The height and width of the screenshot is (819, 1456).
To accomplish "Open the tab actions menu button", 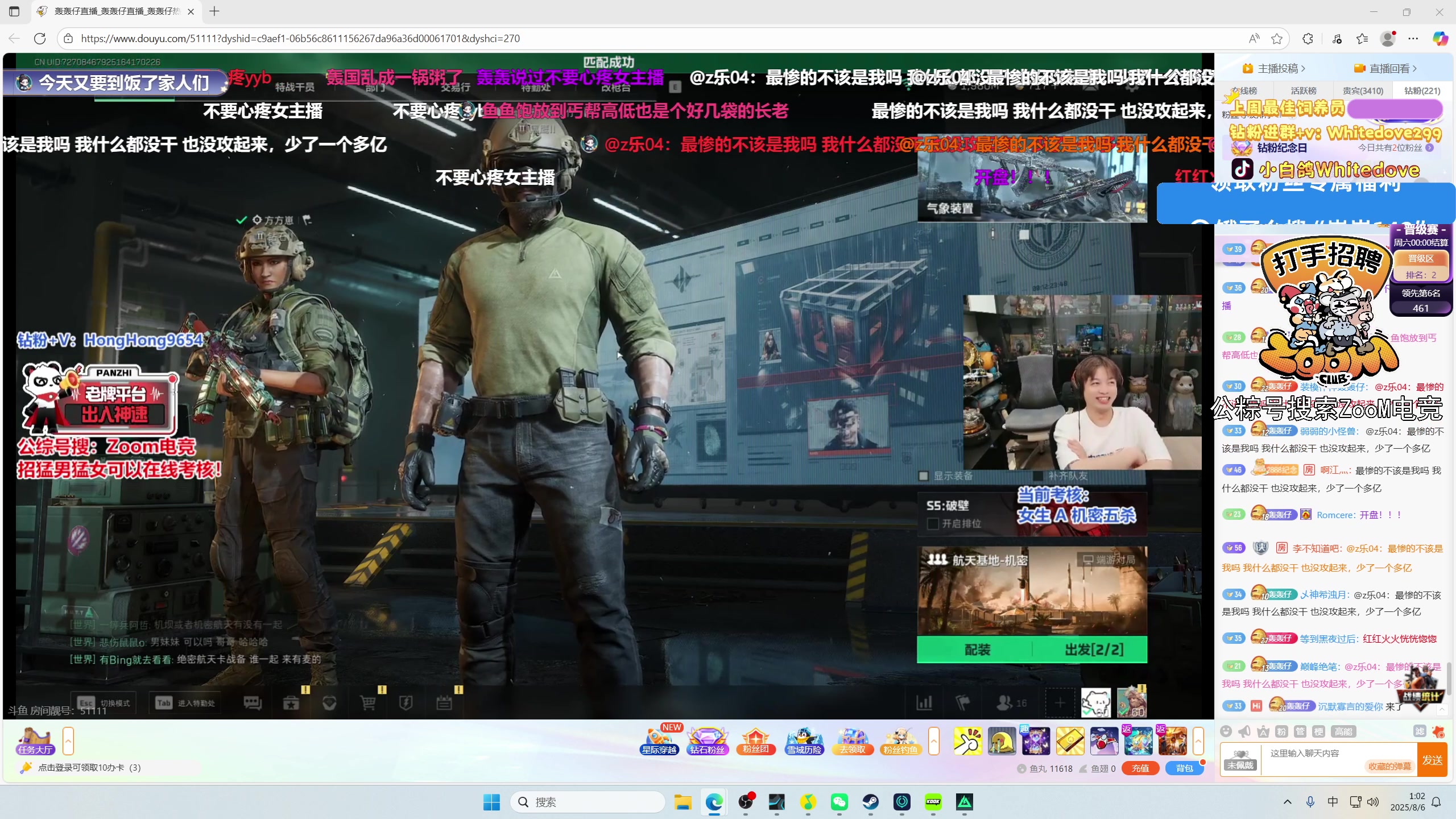I will coord(14,11).
